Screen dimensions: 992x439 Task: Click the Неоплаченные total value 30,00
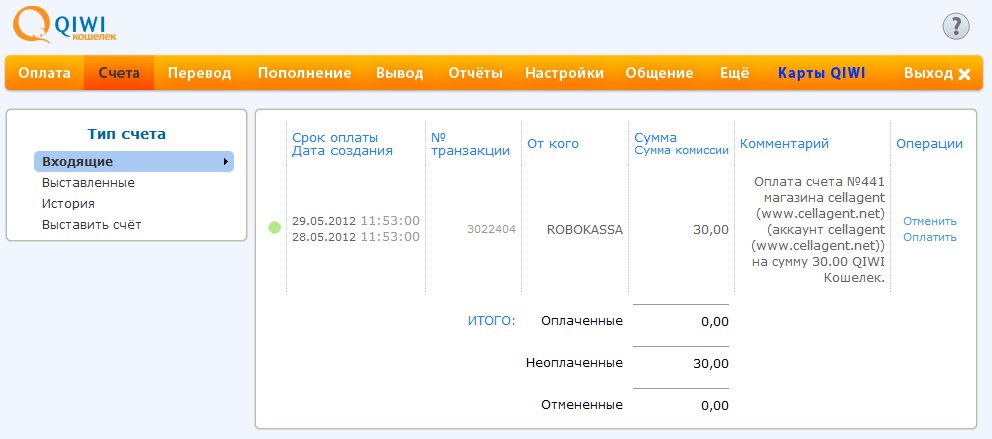711,364
